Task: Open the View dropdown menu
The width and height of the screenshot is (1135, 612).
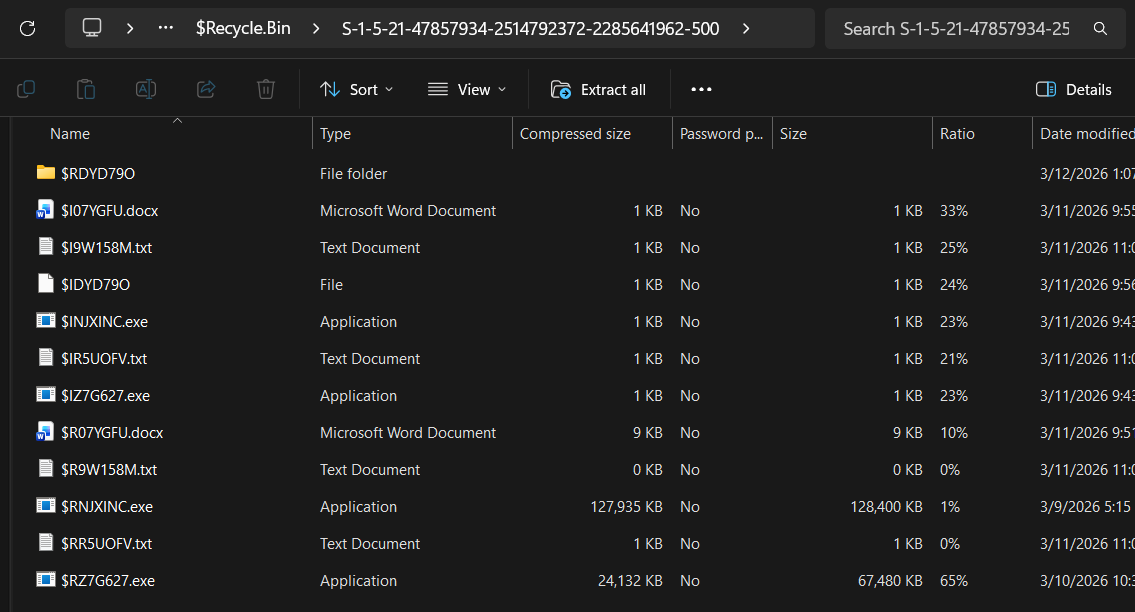Action: click(x=467, y=90)
